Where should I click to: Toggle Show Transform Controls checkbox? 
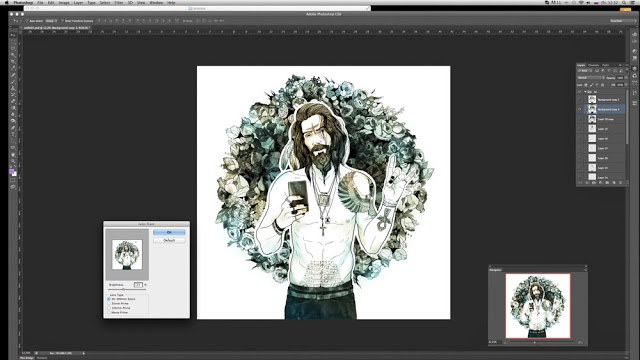pos(62,21)
